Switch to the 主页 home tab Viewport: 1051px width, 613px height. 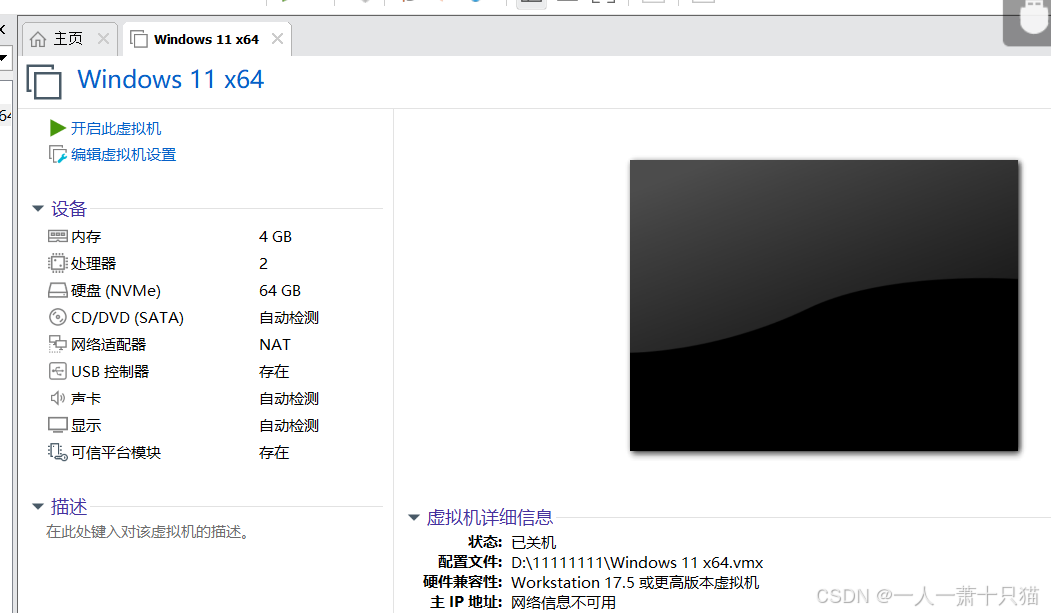click(x=68, y=39)
